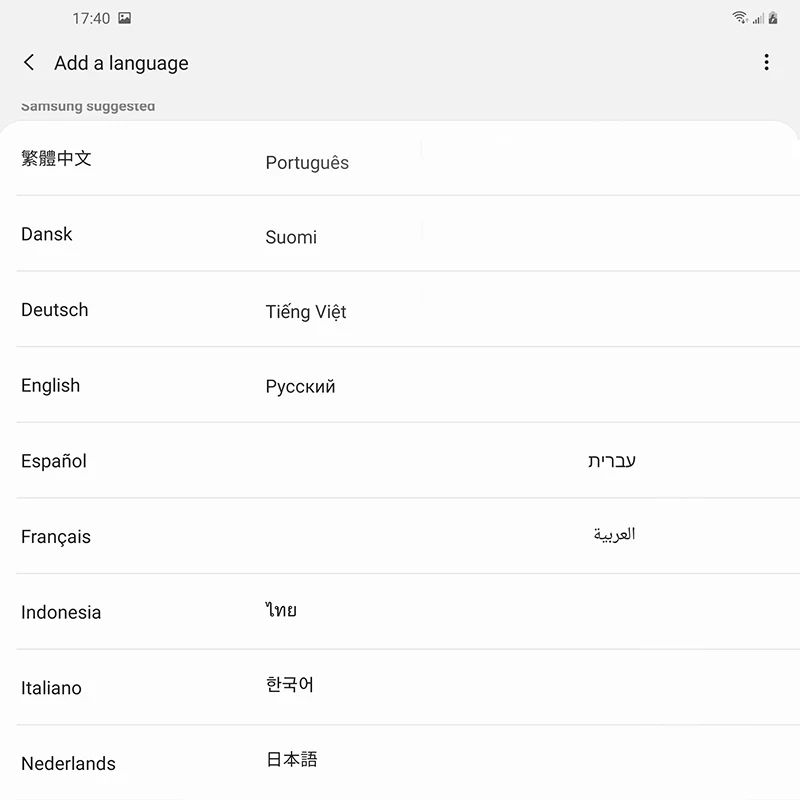Tap the picture notification icon in status bar
800x800 pixels.
[x=124, y=18]
